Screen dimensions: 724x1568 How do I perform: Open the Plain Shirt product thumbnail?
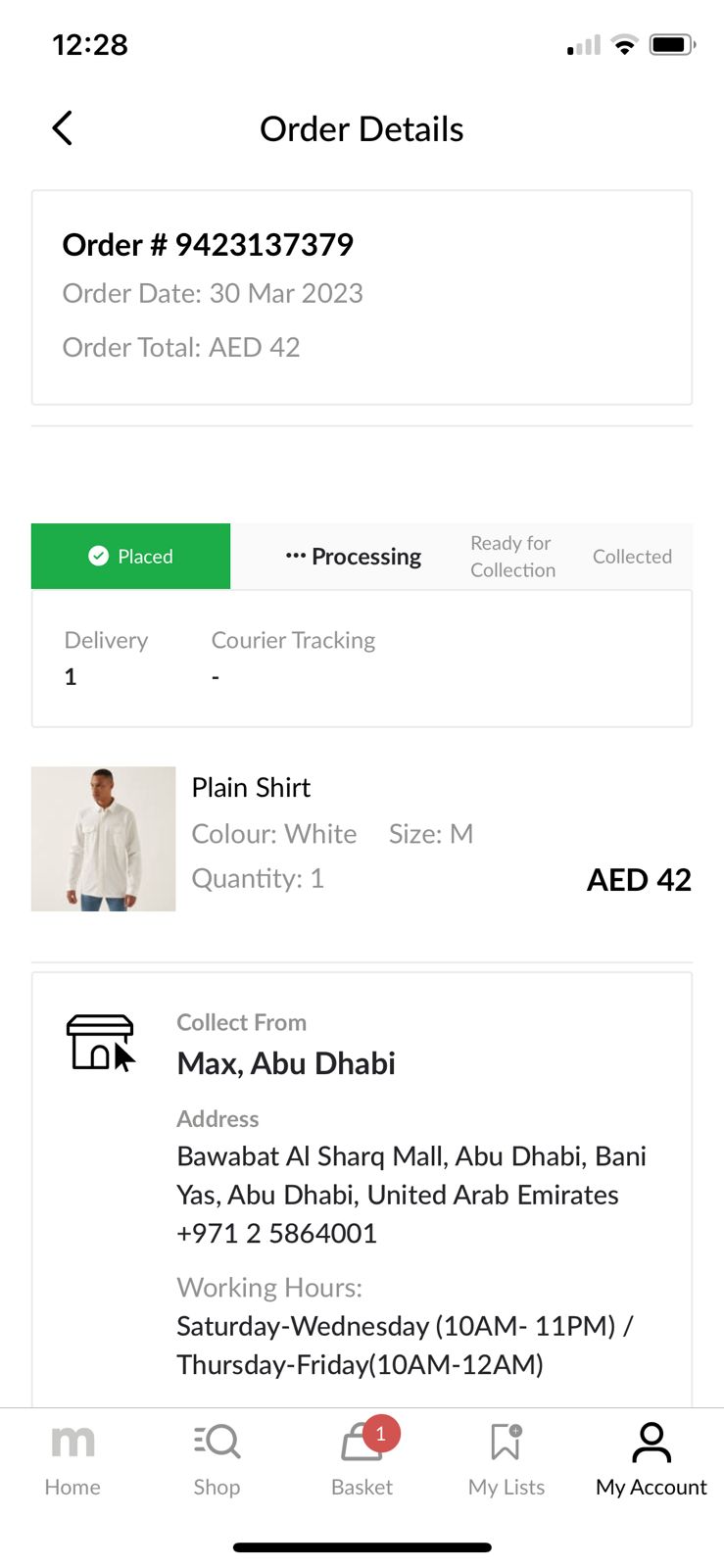pos(104,839)
